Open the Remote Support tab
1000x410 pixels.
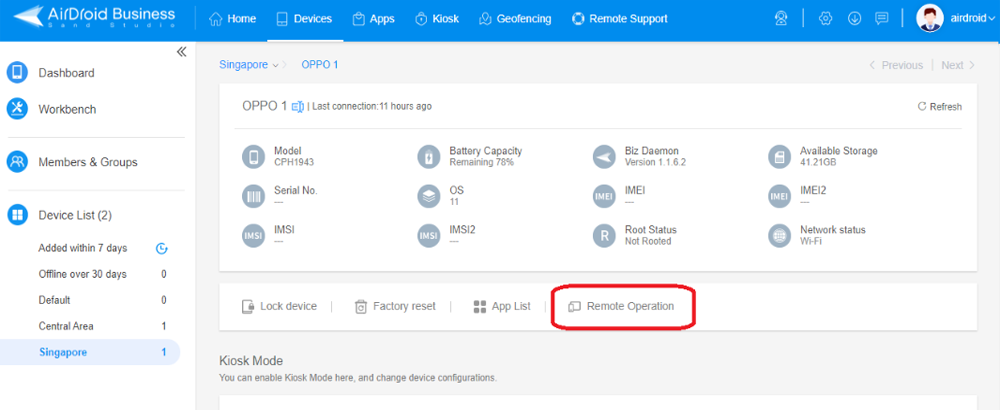620,19
